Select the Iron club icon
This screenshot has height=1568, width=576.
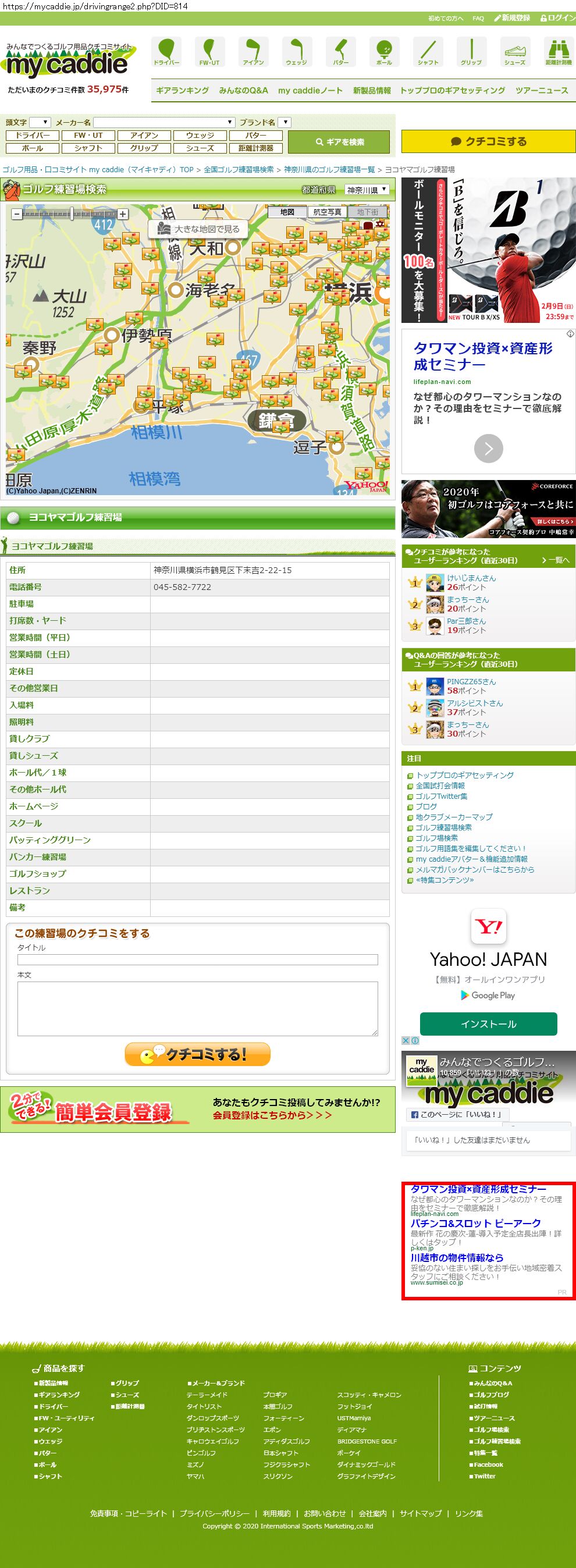(253, 51)
